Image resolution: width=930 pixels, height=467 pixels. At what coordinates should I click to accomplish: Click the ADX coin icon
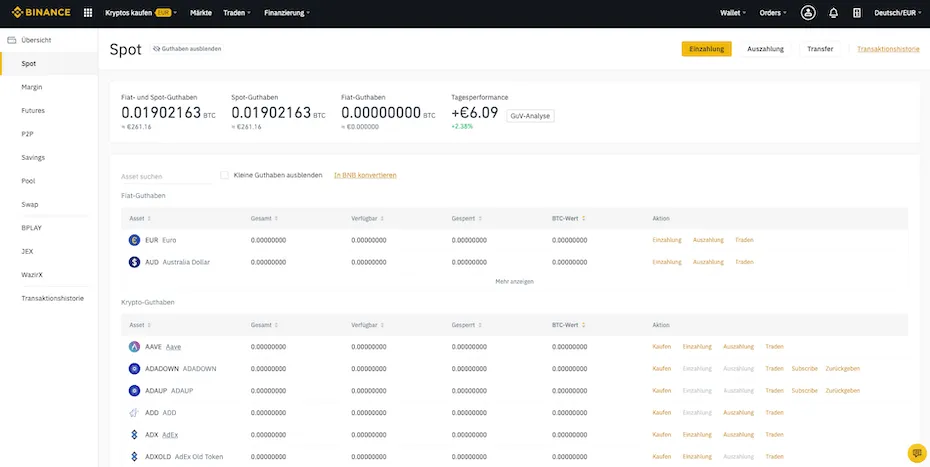tap(134, 434)
